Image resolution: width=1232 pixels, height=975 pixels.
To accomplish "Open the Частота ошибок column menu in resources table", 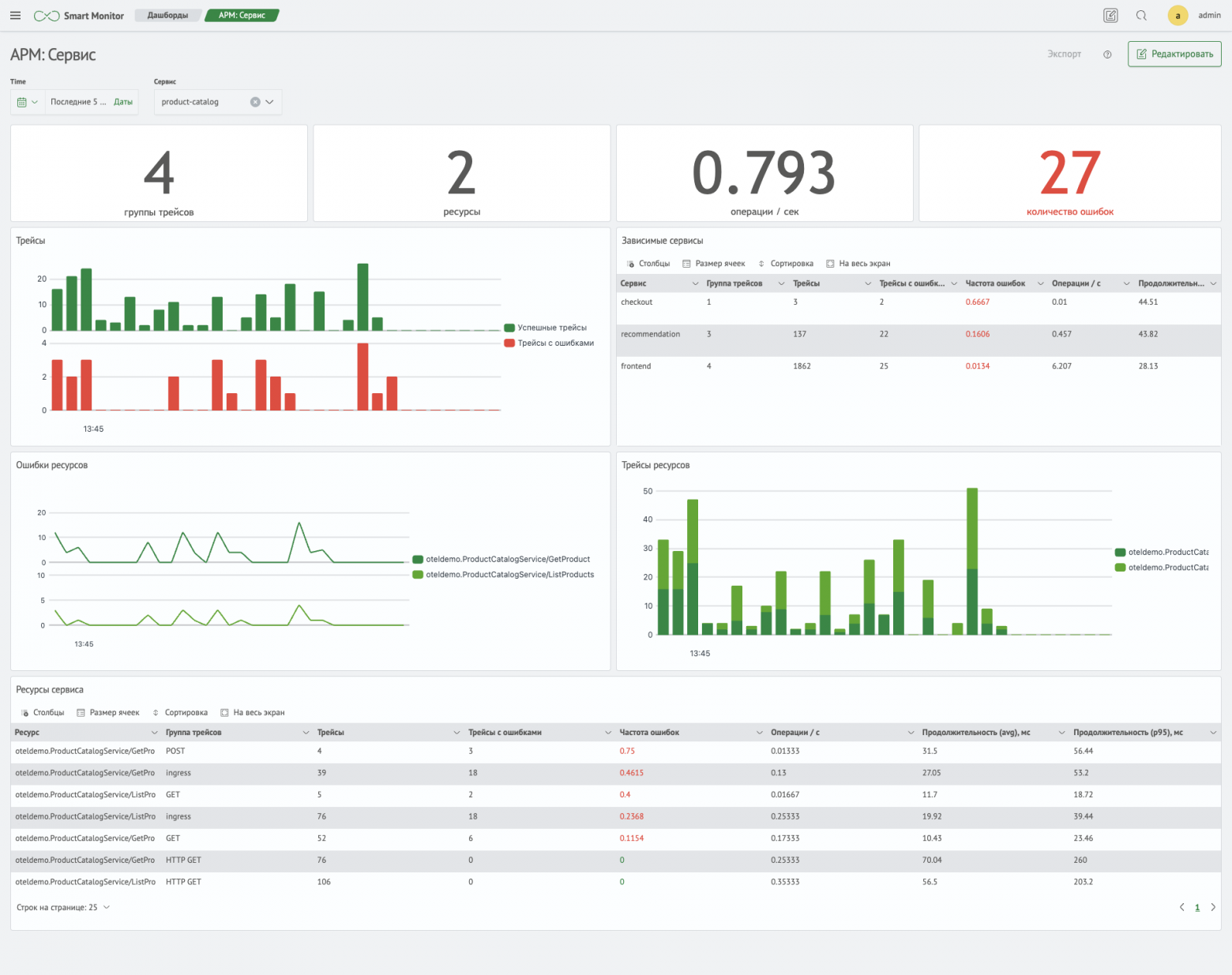I will pos(760,733).
